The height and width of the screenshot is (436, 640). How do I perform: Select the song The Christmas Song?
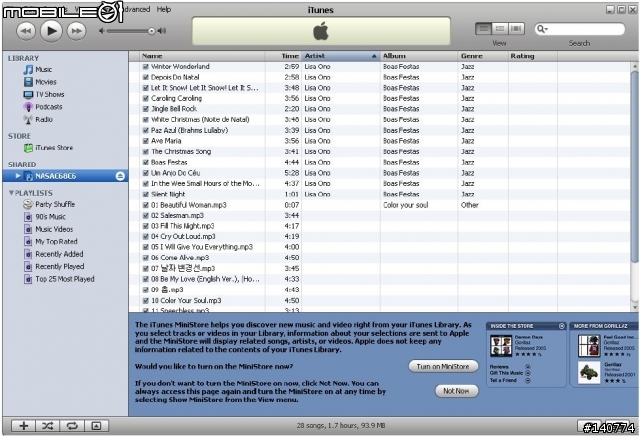181,151
